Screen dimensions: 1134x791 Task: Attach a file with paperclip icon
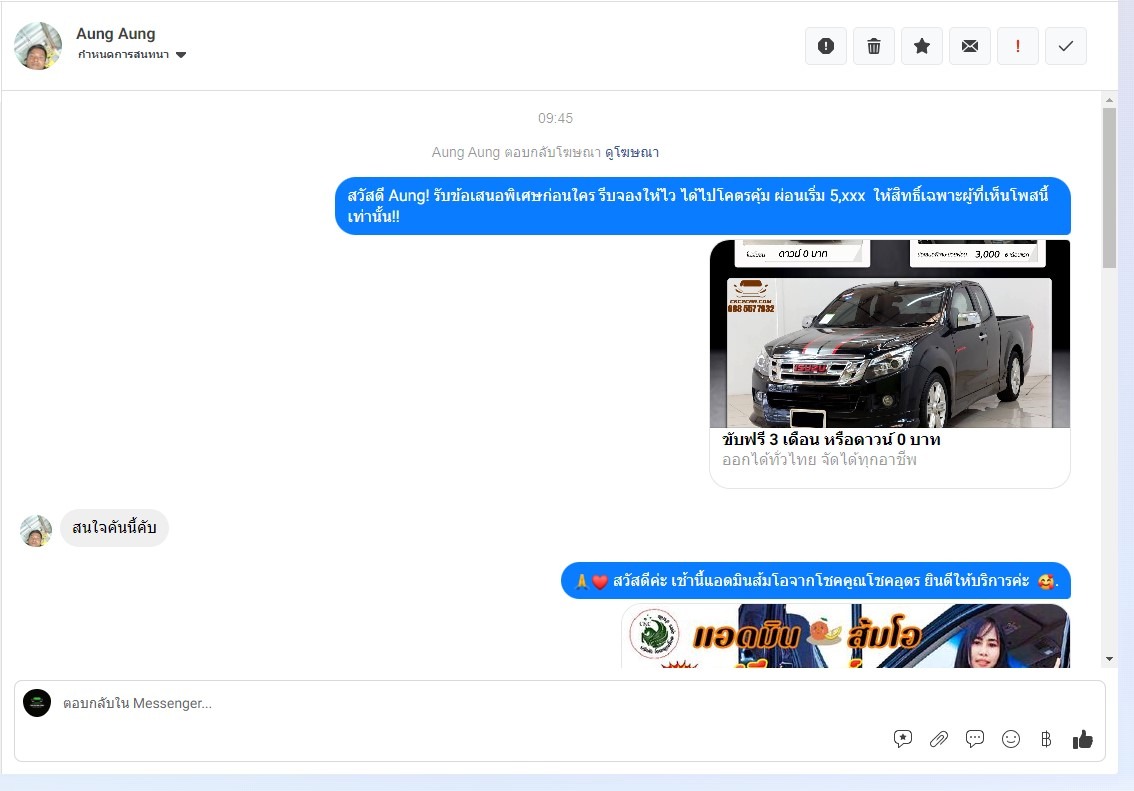[x=939, y=739]
